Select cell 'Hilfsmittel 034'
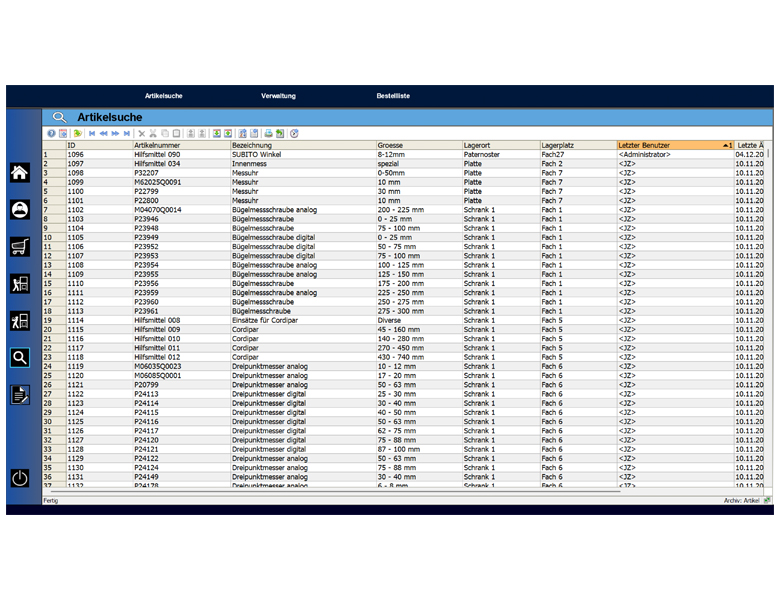 click(182, 164)
